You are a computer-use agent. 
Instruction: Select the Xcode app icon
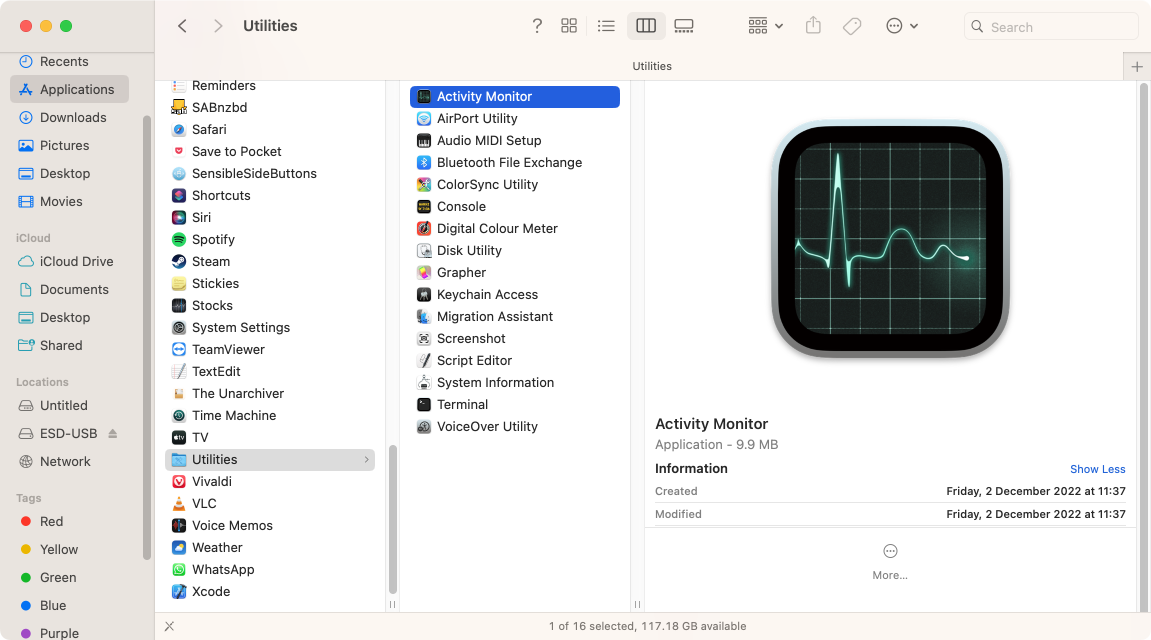click(179, 592)
